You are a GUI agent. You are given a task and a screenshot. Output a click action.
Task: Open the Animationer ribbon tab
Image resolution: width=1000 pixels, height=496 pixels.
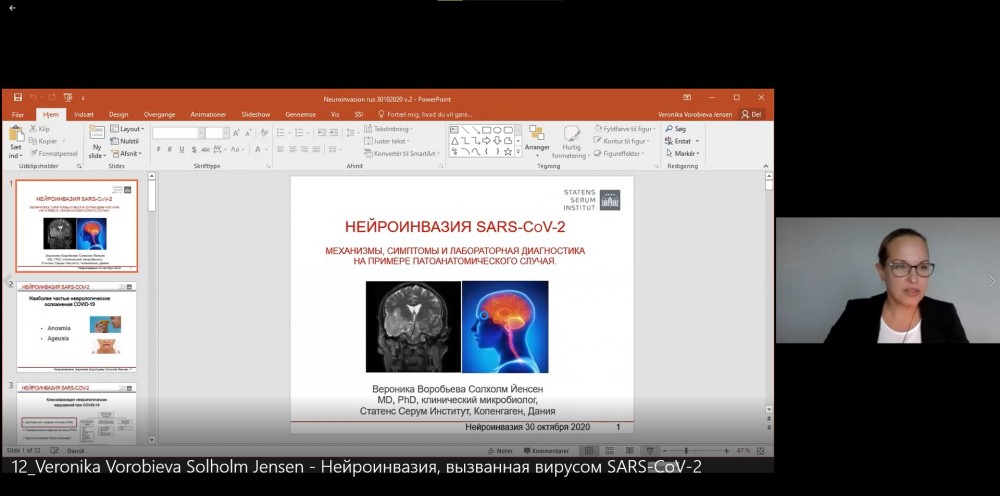tap(208, 114)
